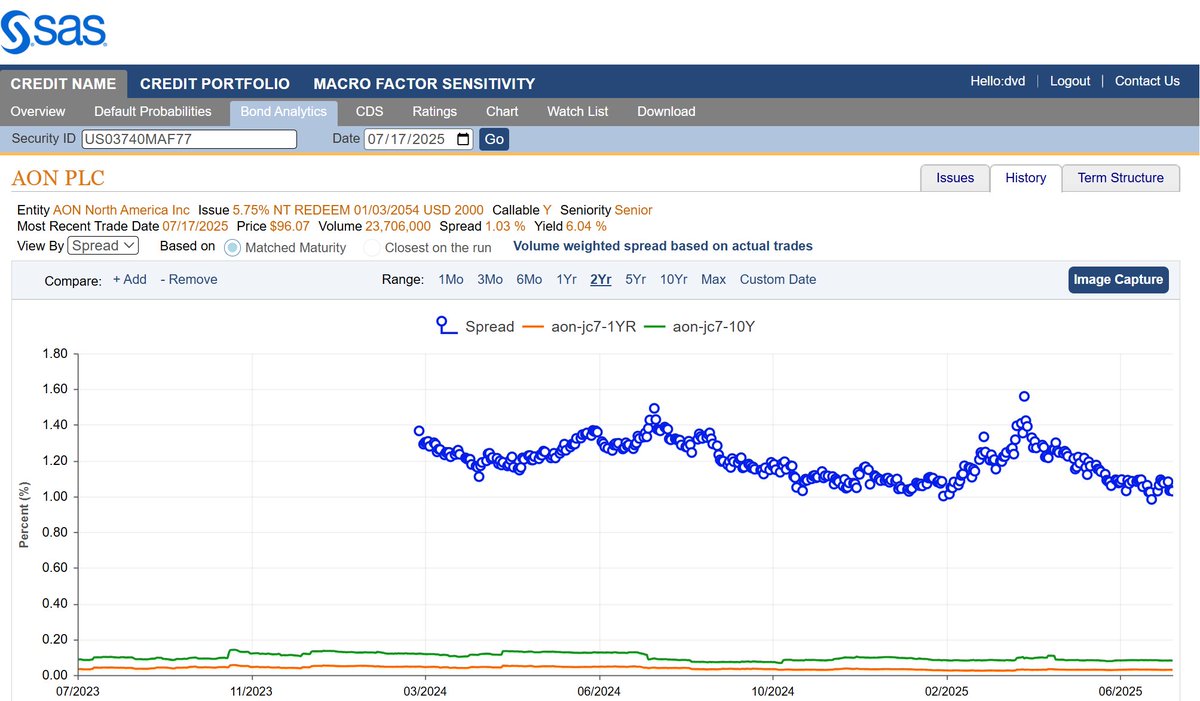Click the Contact Us link

coord(1147,81)
